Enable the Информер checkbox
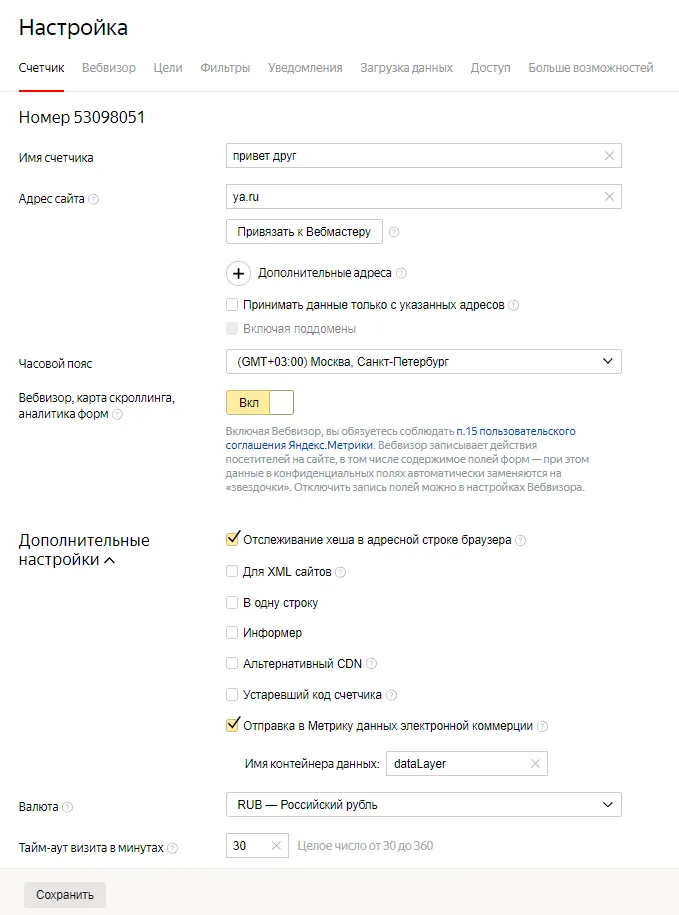This screenshot has height=915, width=679. [232, 633]
